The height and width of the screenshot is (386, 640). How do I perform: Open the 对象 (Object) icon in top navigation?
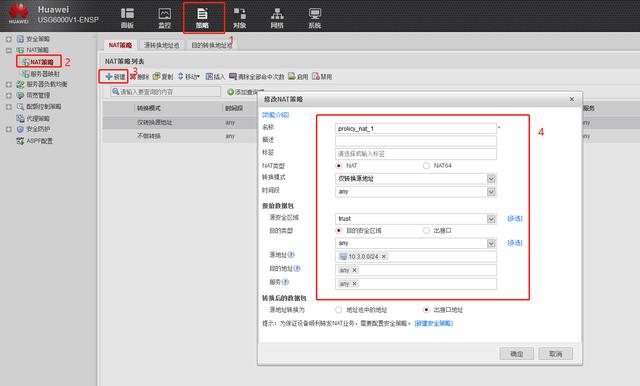[x=240, y=18]
